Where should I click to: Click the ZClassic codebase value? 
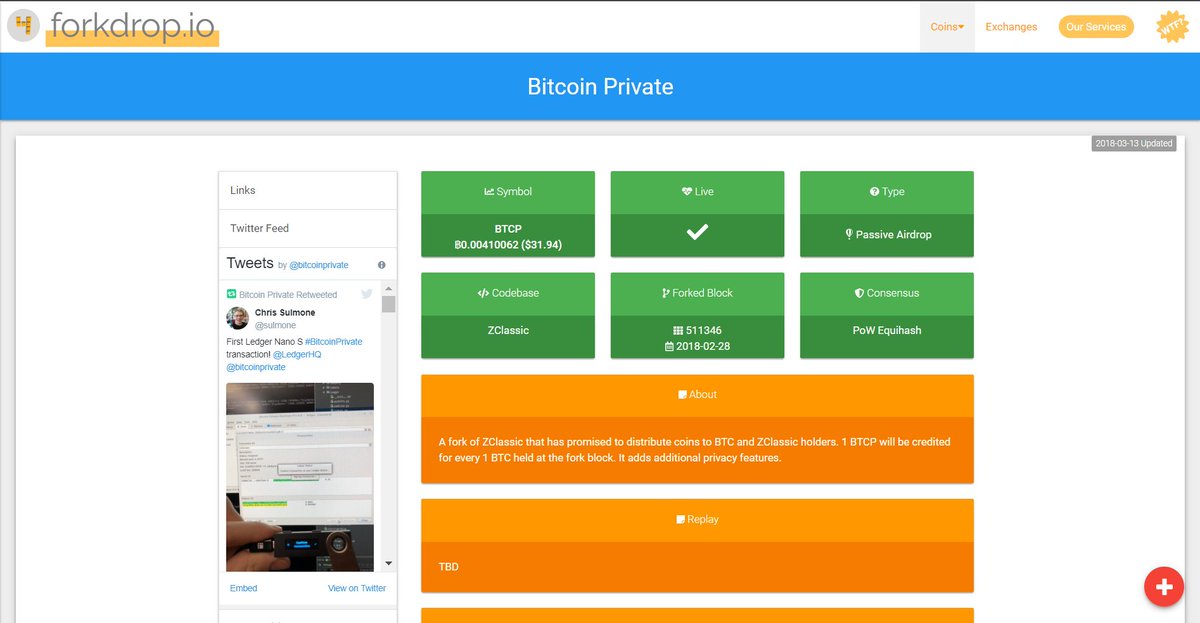(x=508, y=330)
